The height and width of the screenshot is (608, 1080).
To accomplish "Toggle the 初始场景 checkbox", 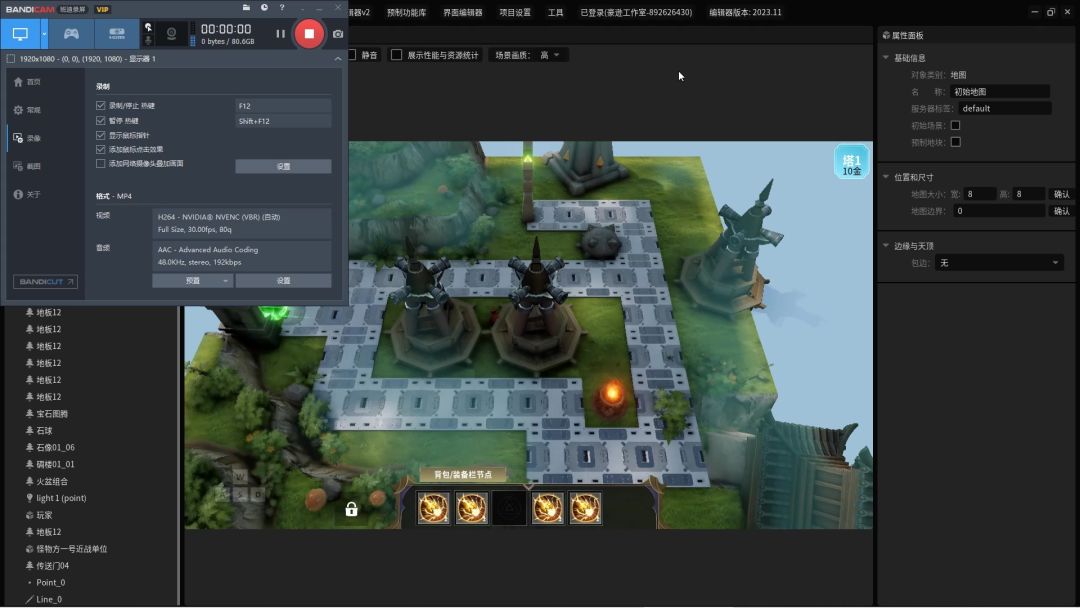I will click(x=955, y=125).
